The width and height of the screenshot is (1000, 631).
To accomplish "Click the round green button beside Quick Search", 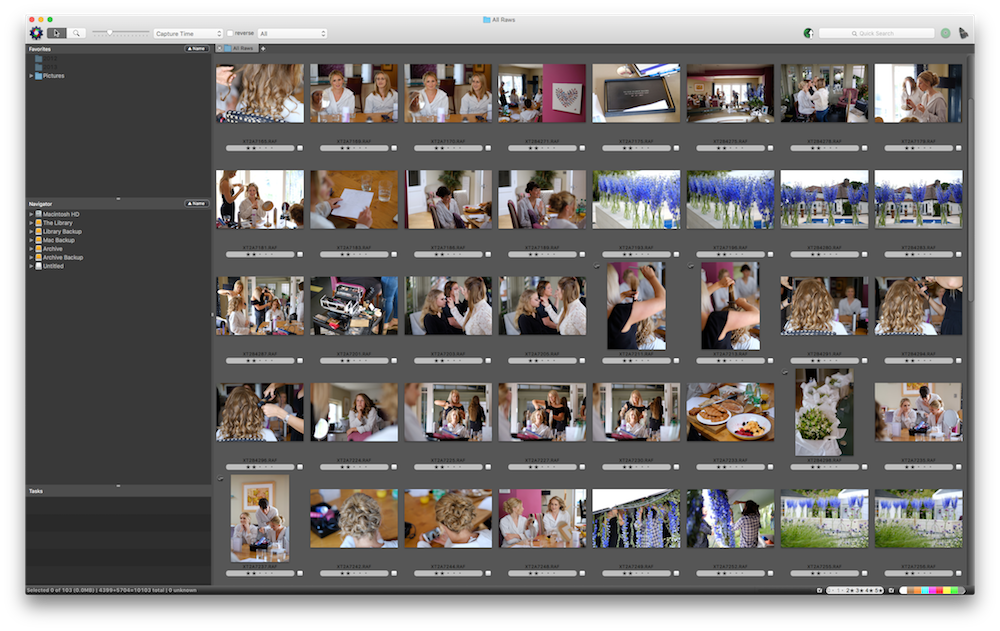I will click(945, 33).
